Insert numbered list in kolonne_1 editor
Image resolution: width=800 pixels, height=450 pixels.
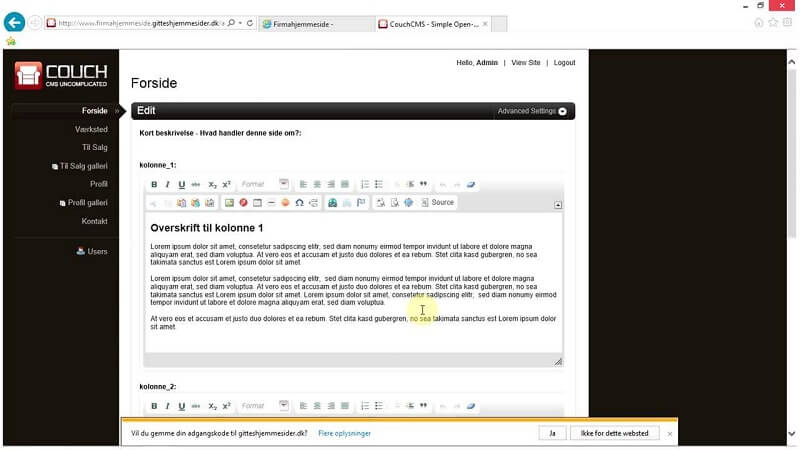365,184
